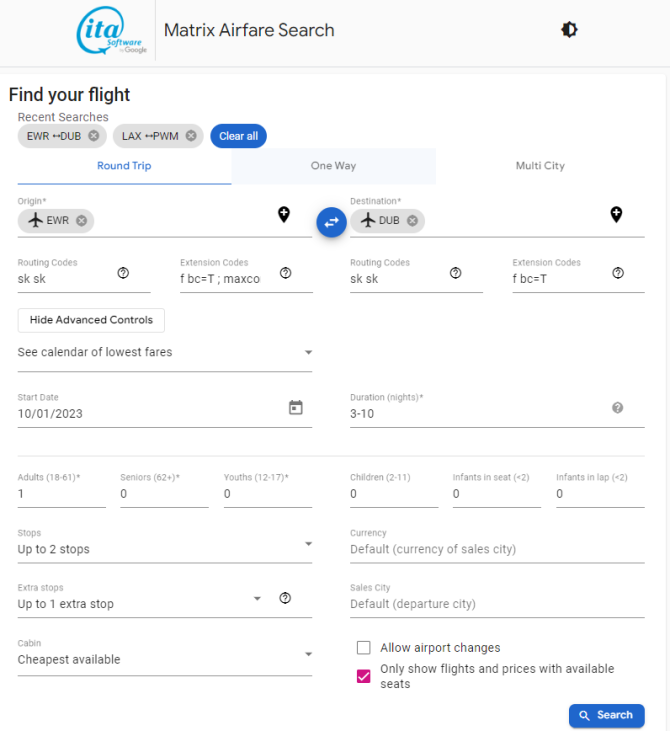Uncheck only show flights with available seats

364,676
